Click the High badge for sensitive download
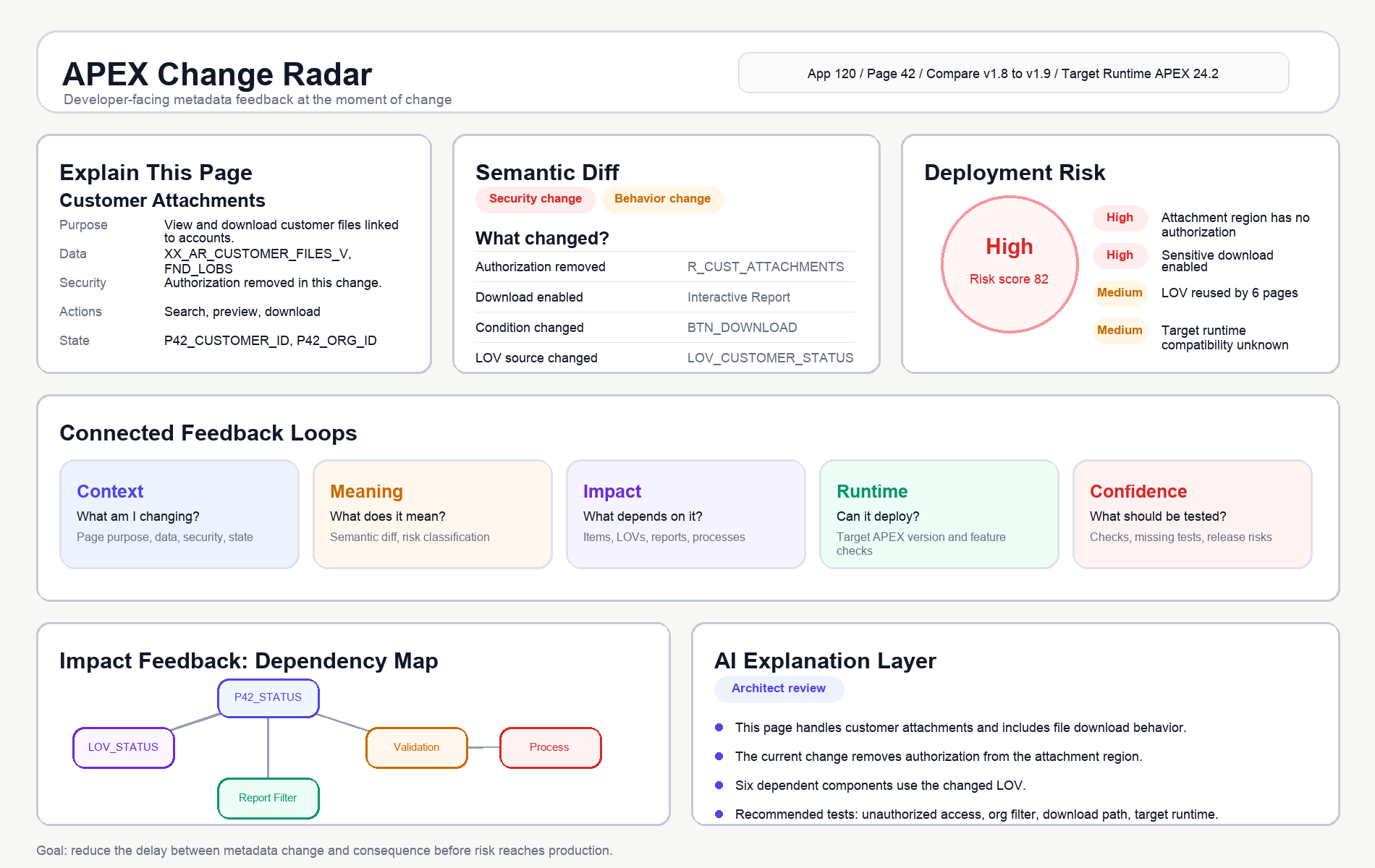The image size is (1375, 868). click(x=1120, y=255)
